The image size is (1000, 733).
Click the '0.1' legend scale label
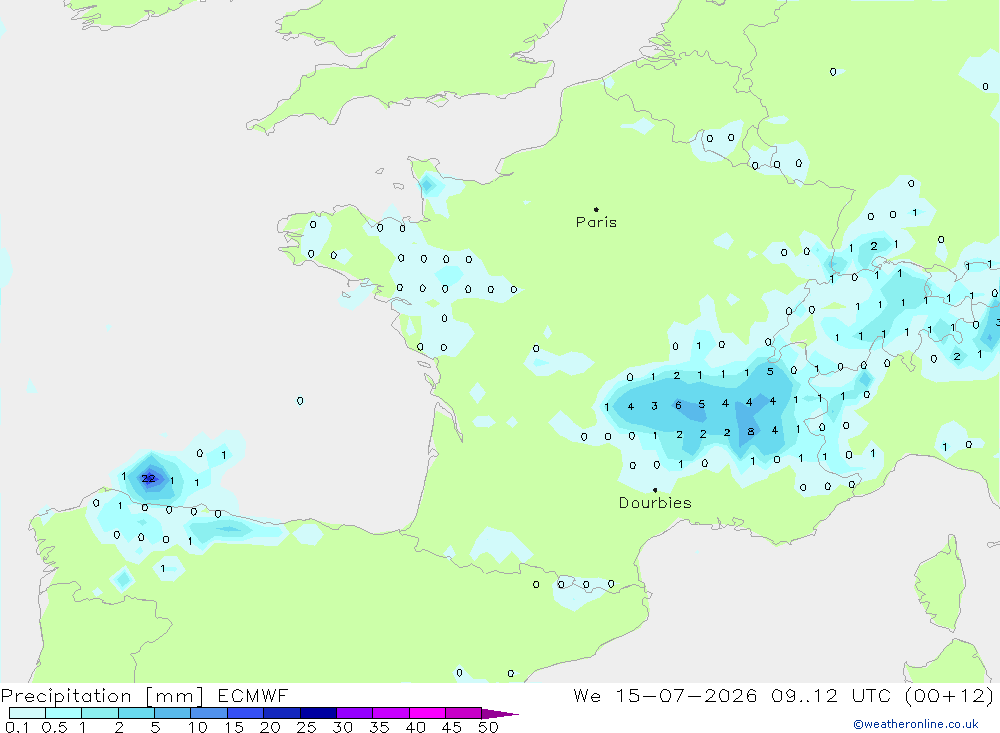pyautogui.click(x=17, y=727)
